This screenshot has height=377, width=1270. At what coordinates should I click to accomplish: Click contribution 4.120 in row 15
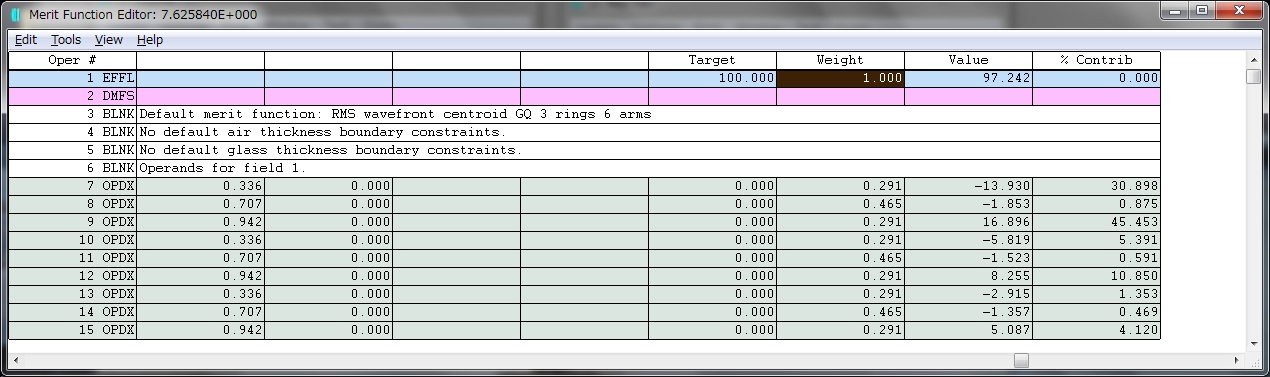[x=1096, y=330]
